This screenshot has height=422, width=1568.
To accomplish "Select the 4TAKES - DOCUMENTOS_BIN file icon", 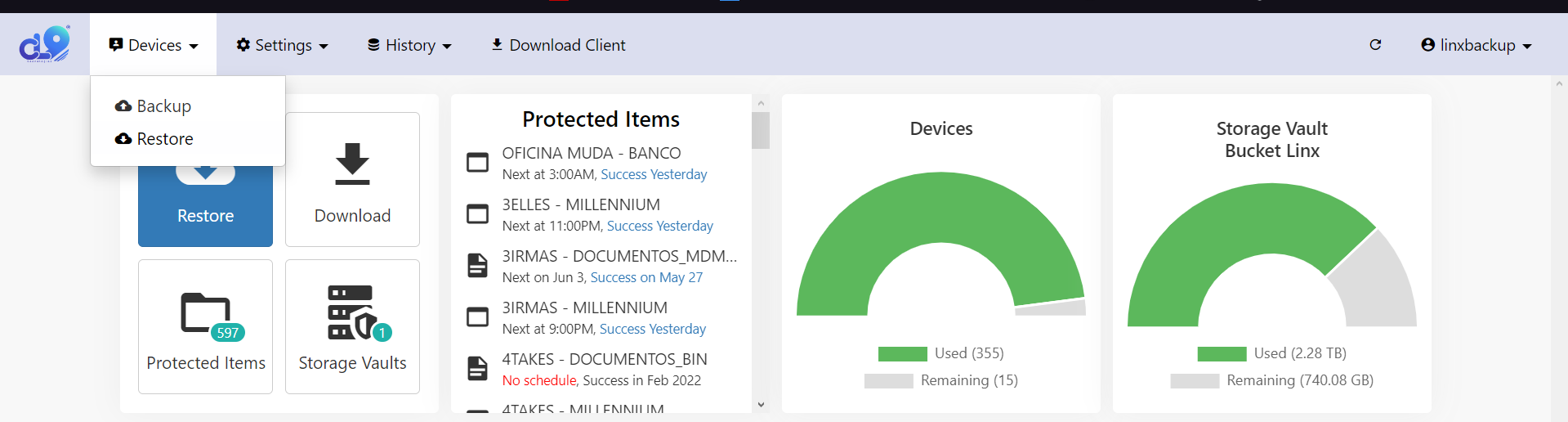I will pos(477,369).
